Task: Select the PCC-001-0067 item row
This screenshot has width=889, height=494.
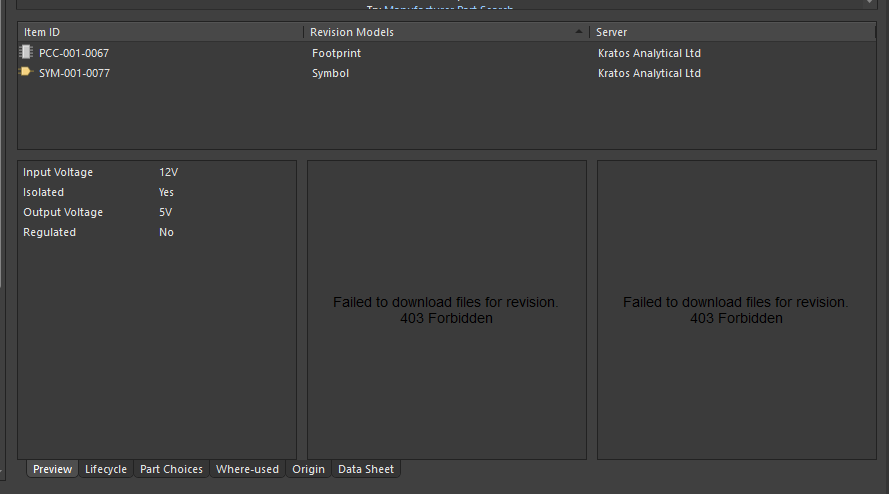Action: point(447,53)
